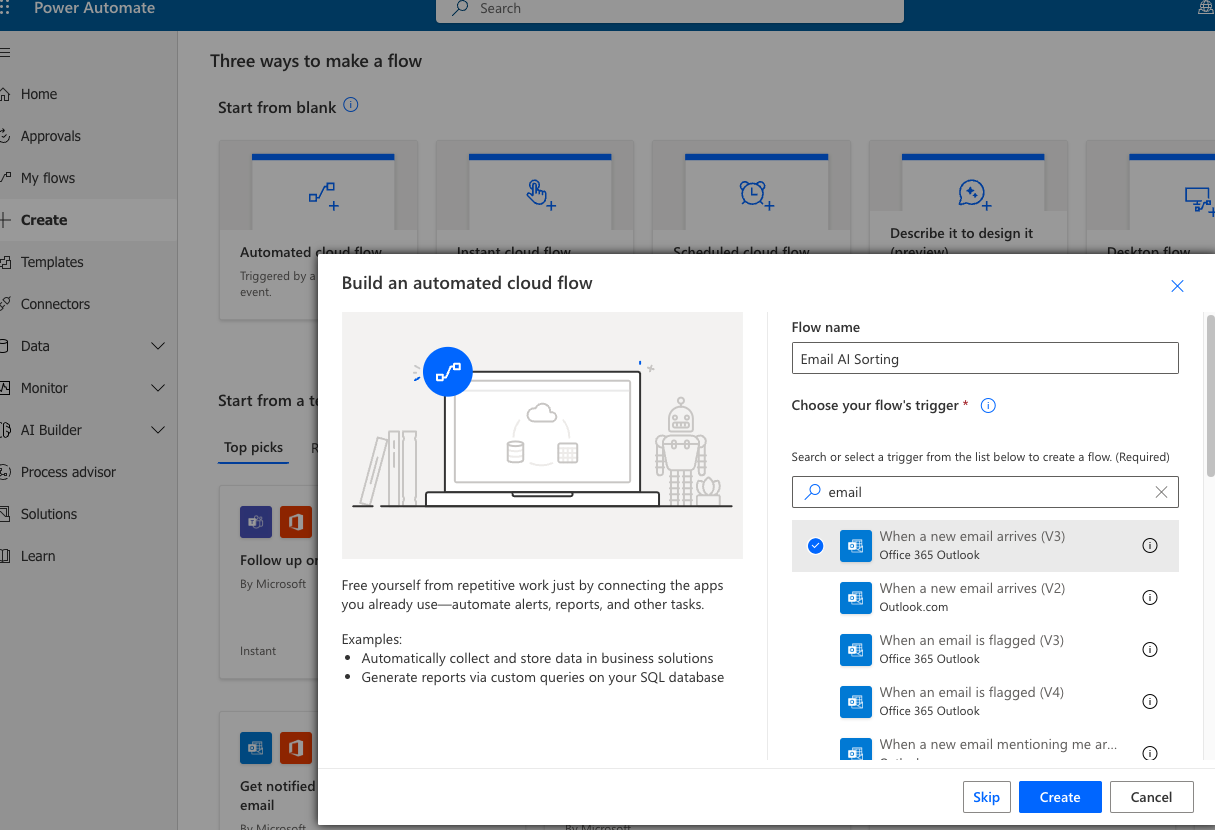Screen dimensions: 1215x830
Task: Uncheck the 'When a new email arrives (V3)' trigger
Action: coord(816,546)
